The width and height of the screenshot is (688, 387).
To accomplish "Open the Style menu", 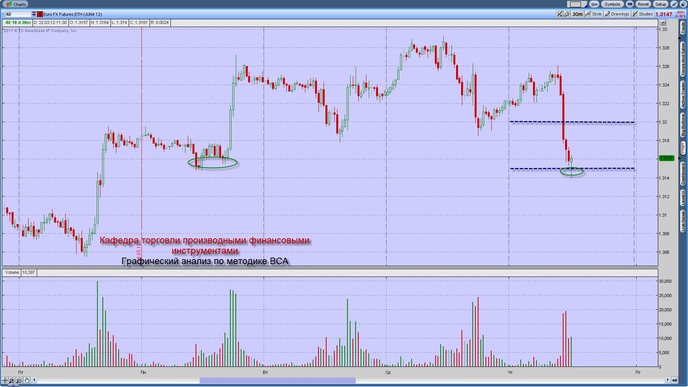I will click(594, 14).
